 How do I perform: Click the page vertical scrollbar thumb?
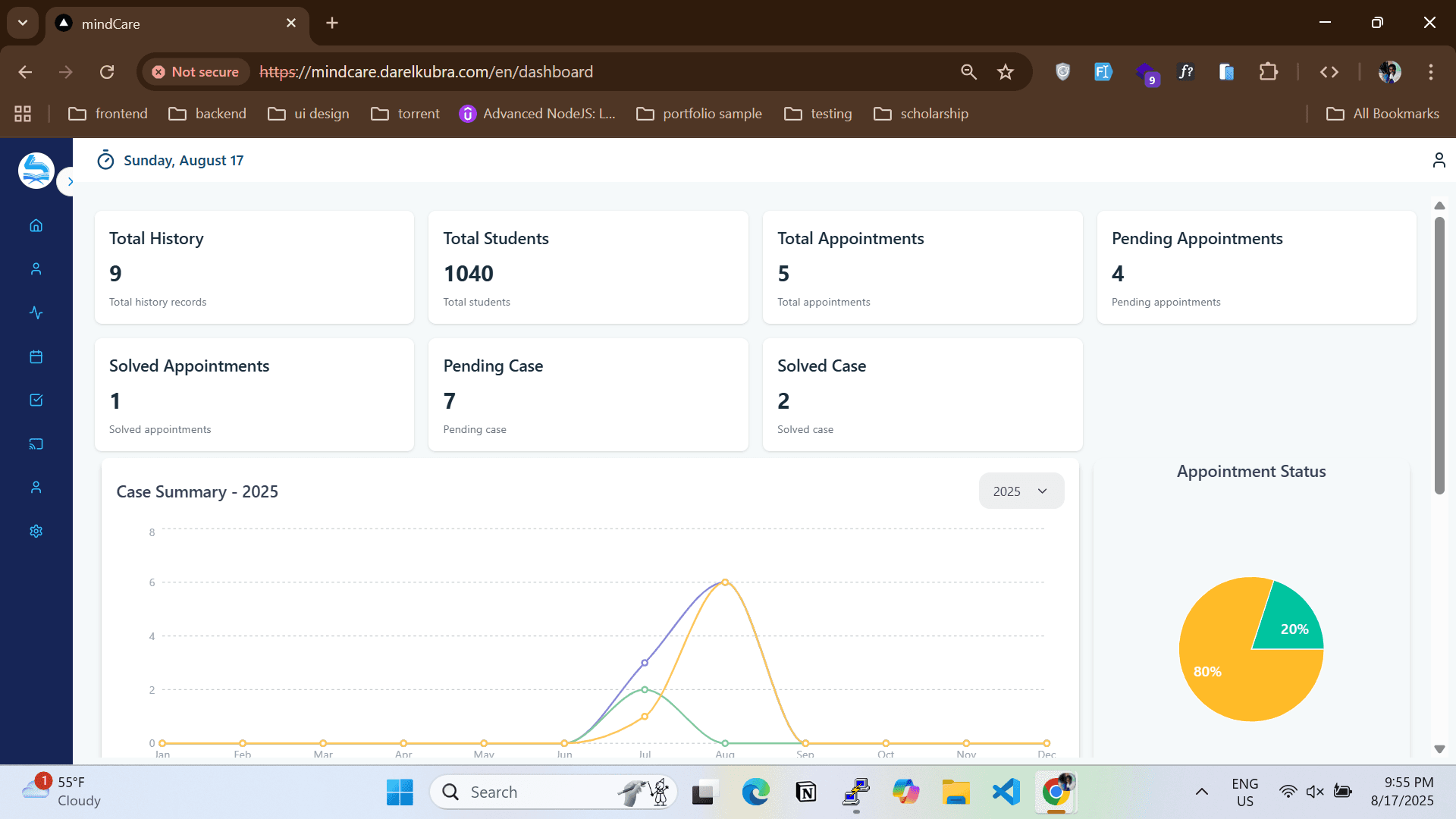[x=1439, y=356]
